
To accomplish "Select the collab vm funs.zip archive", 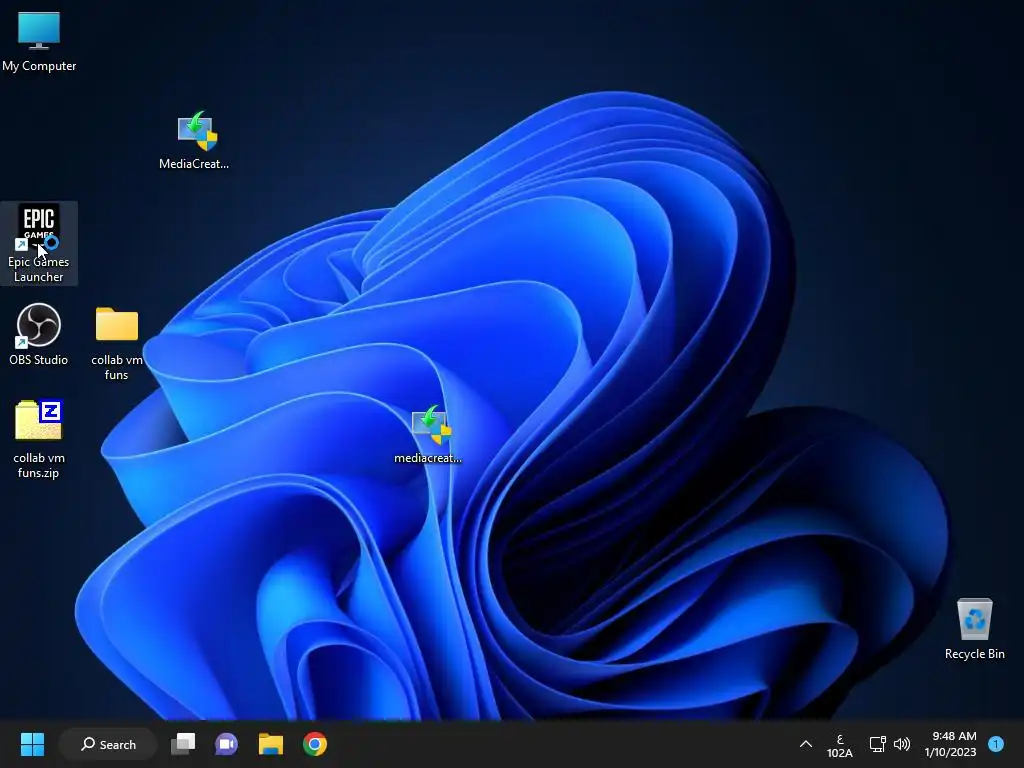I will coord(39,439).
